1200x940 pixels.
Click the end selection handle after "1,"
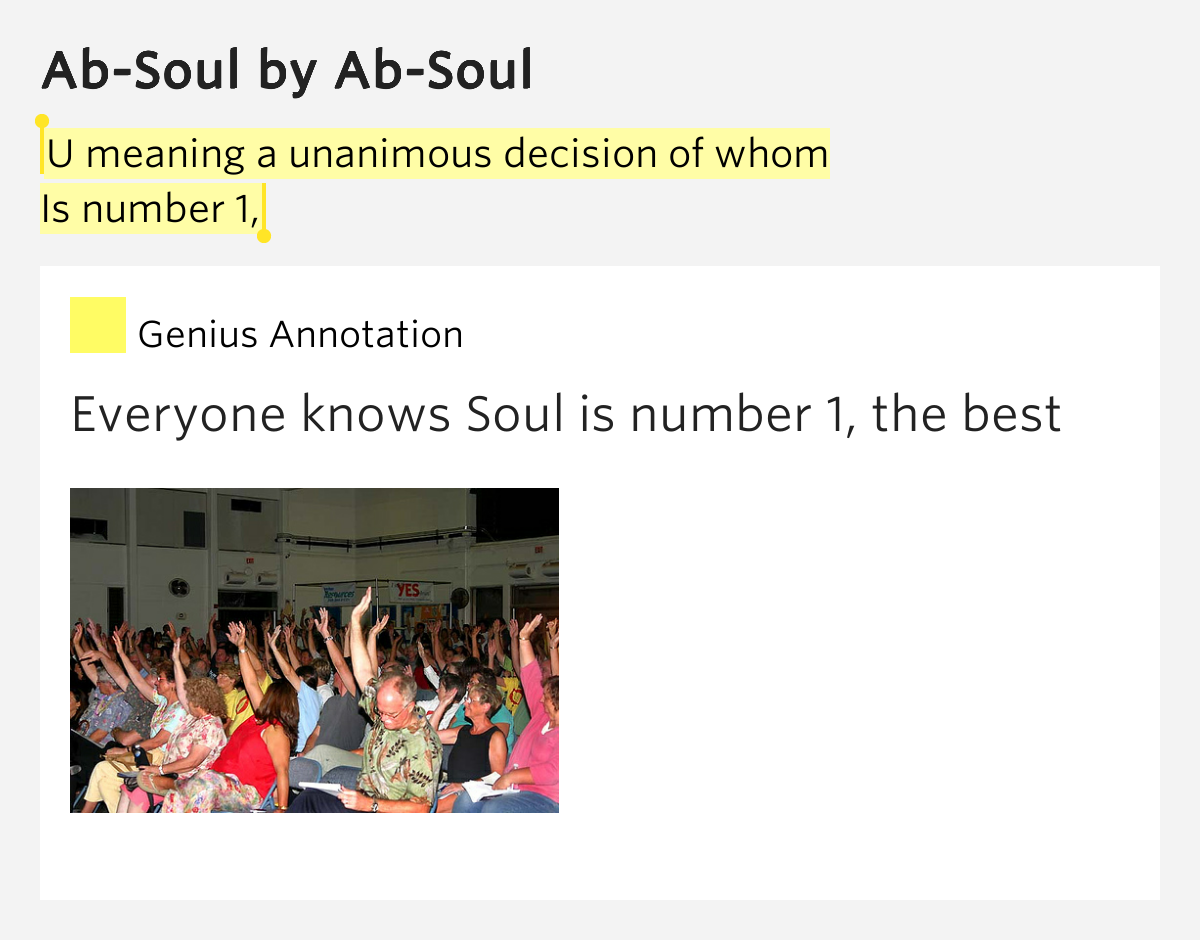(264, 236)
